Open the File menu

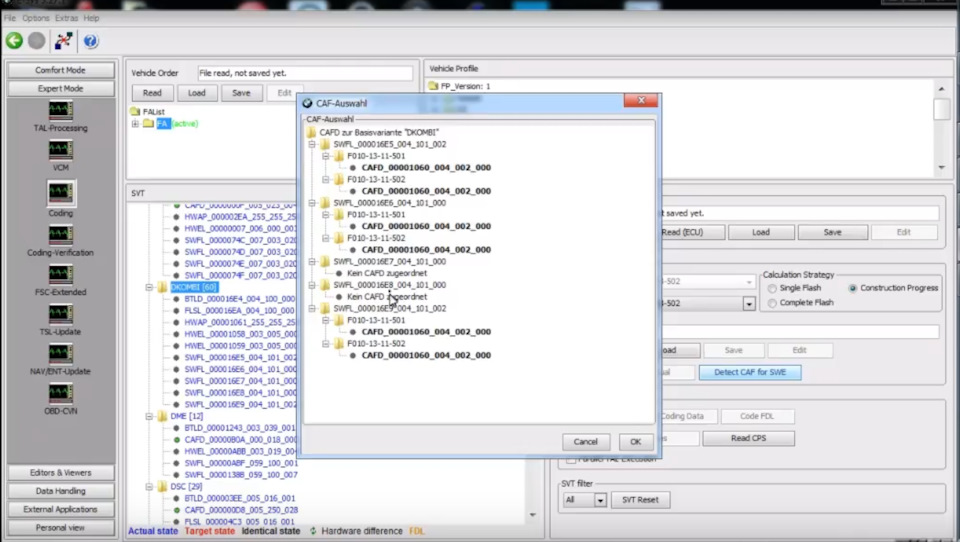[10, 18]
